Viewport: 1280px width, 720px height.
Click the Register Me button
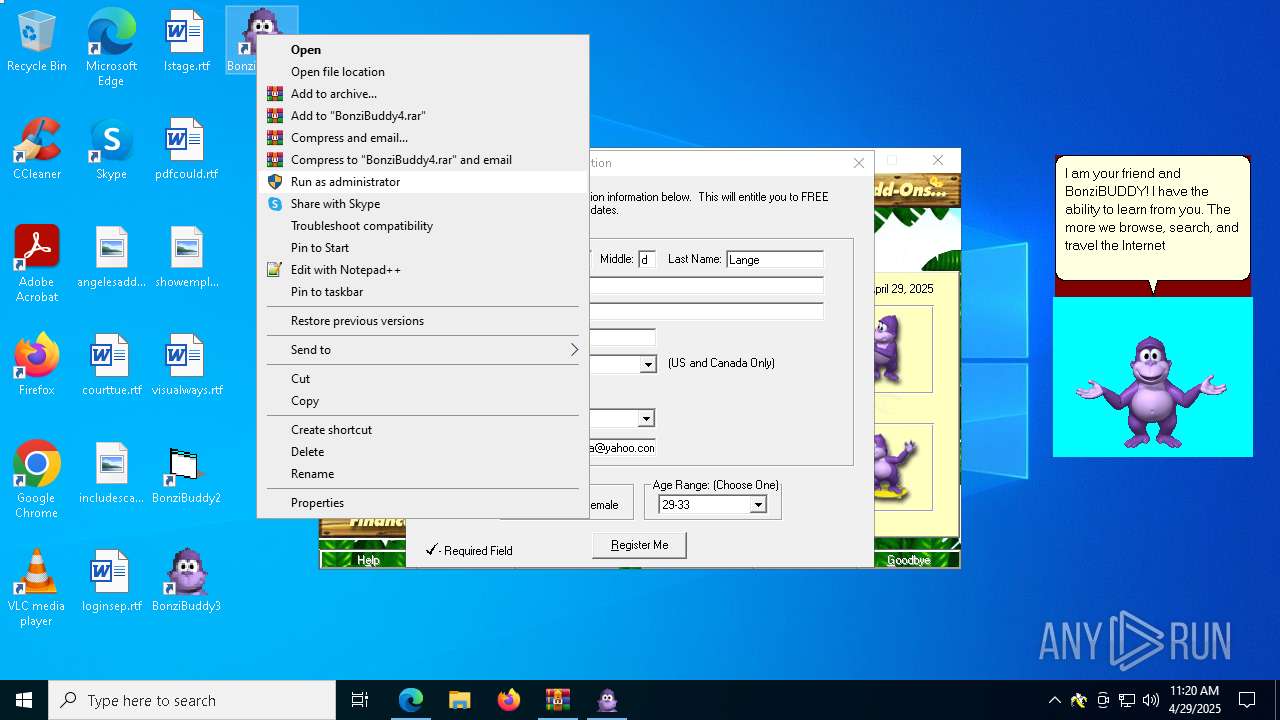click(639, 545)
